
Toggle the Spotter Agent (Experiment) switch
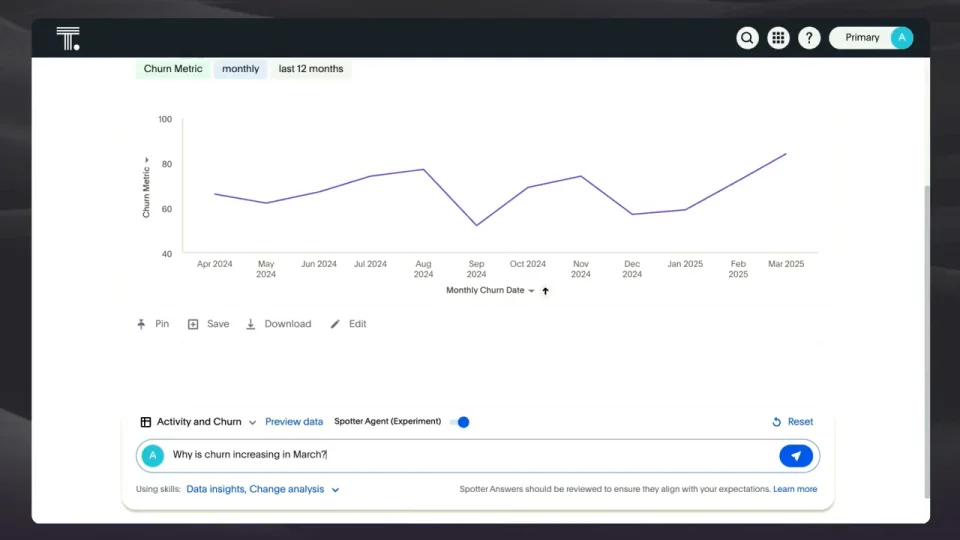[460, 422]
